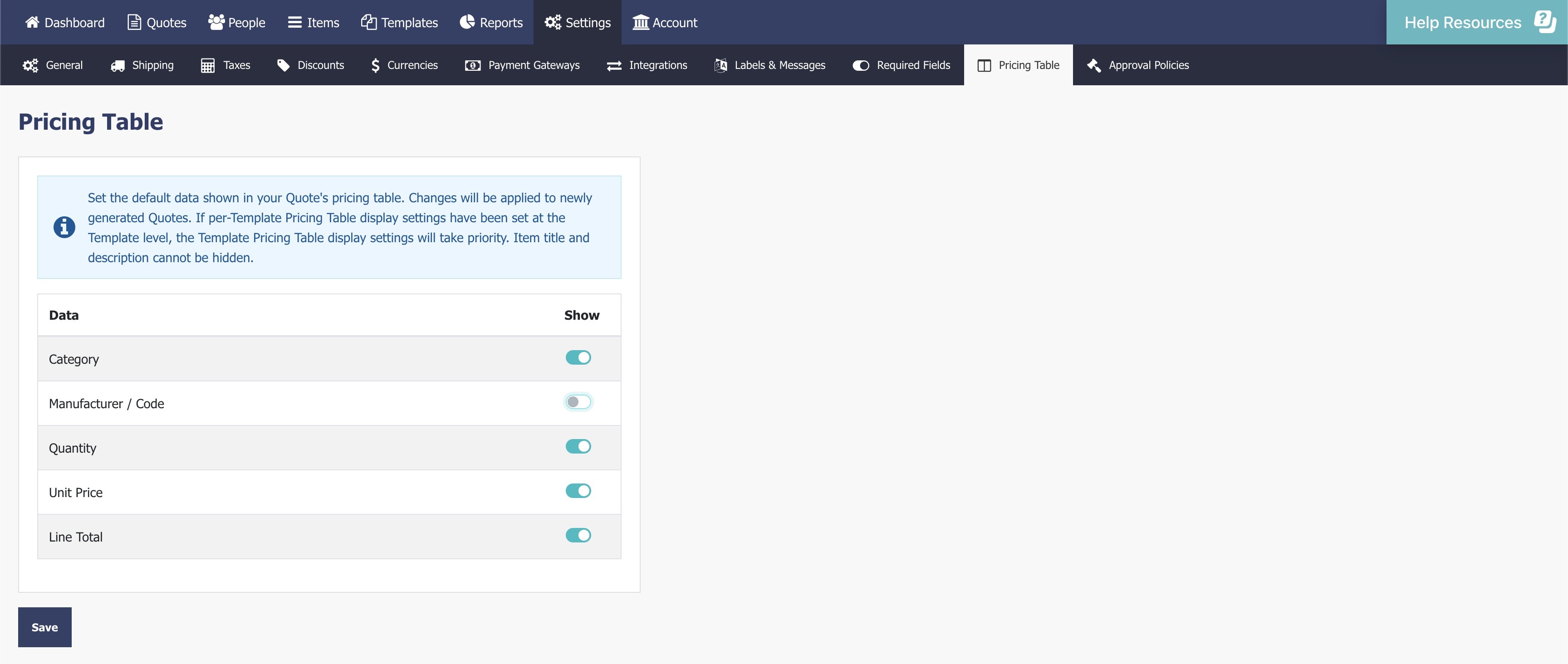Click the Account bank icon
Image resolution: width=1568 pixels, height=664 pixels.
(640, 23)
